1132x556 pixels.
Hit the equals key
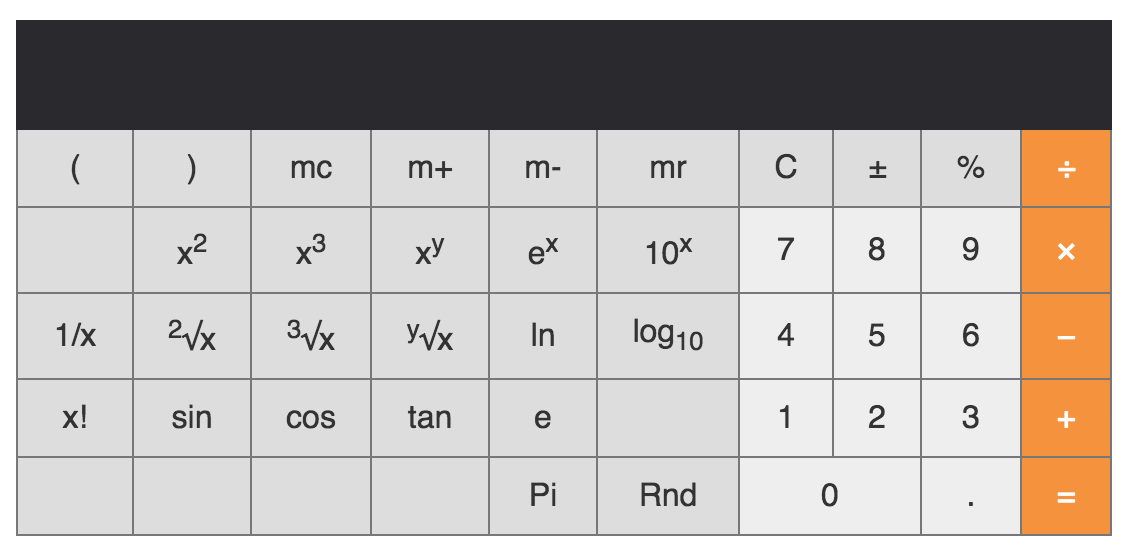[x=1066, y=496]
